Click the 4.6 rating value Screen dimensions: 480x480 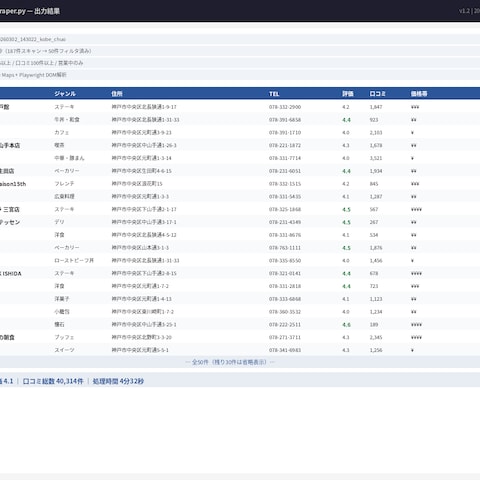[x=346, y=325]
